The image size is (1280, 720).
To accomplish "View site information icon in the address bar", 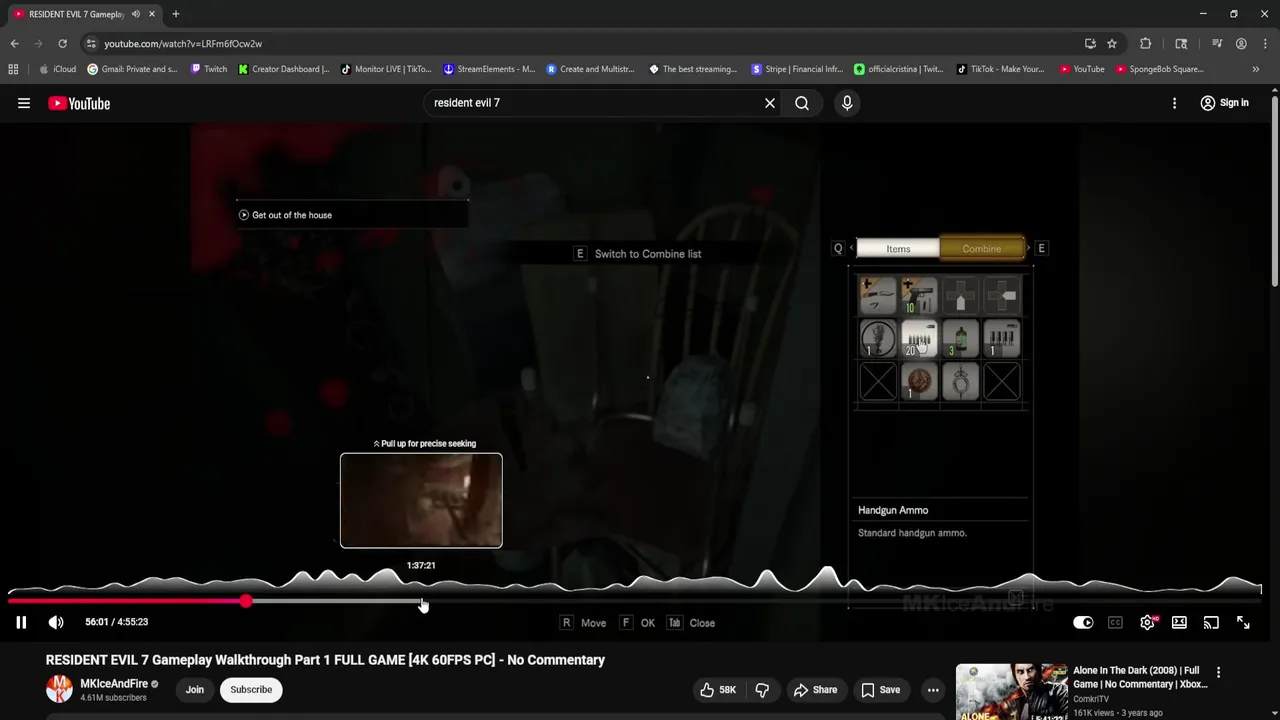I will (x=91, y=44).
